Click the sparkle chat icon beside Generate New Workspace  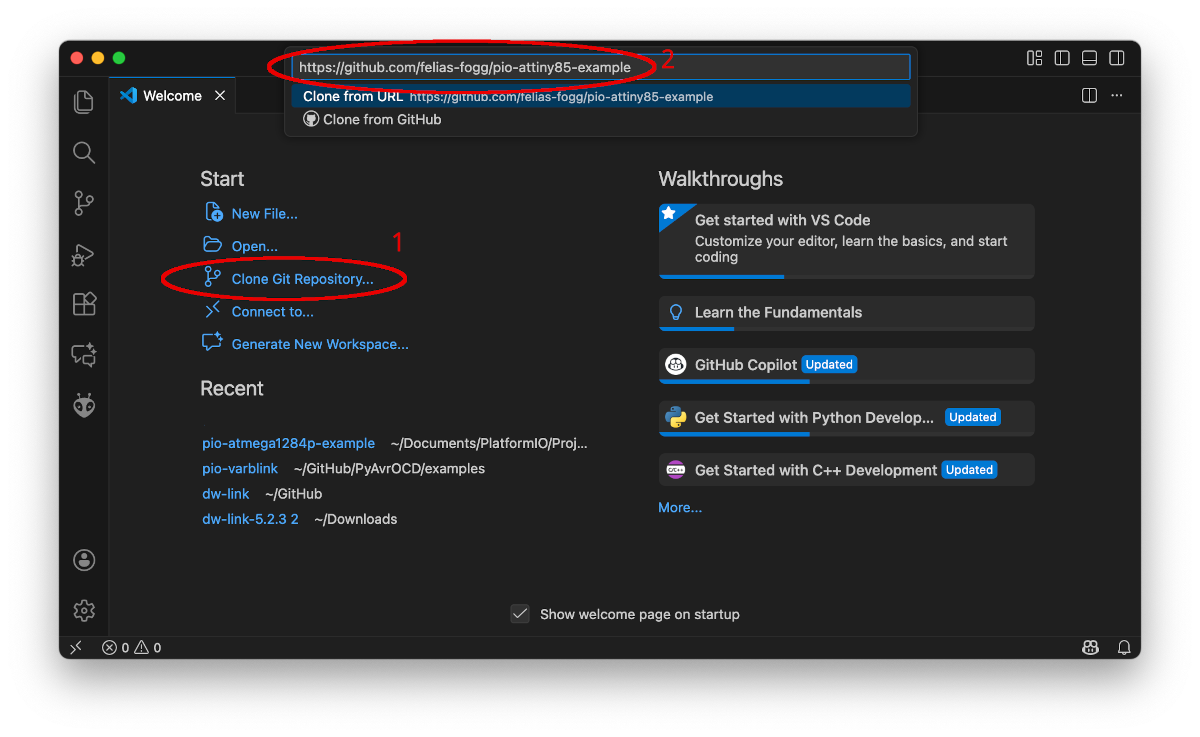point(212,342)
